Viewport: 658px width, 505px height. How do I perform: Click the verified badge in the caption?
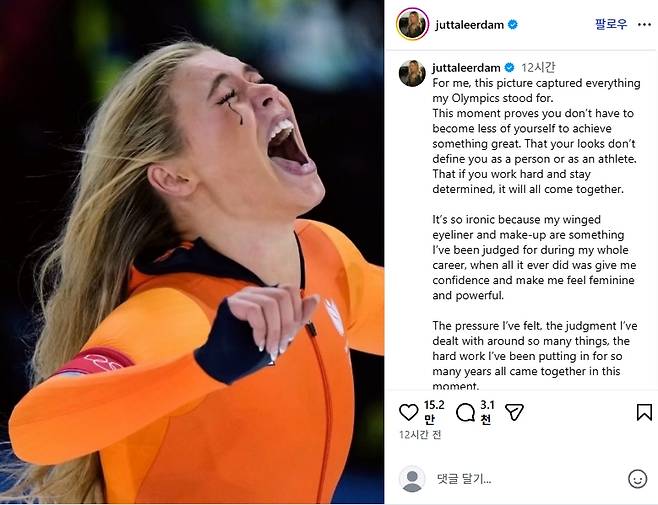pos(509,68)
